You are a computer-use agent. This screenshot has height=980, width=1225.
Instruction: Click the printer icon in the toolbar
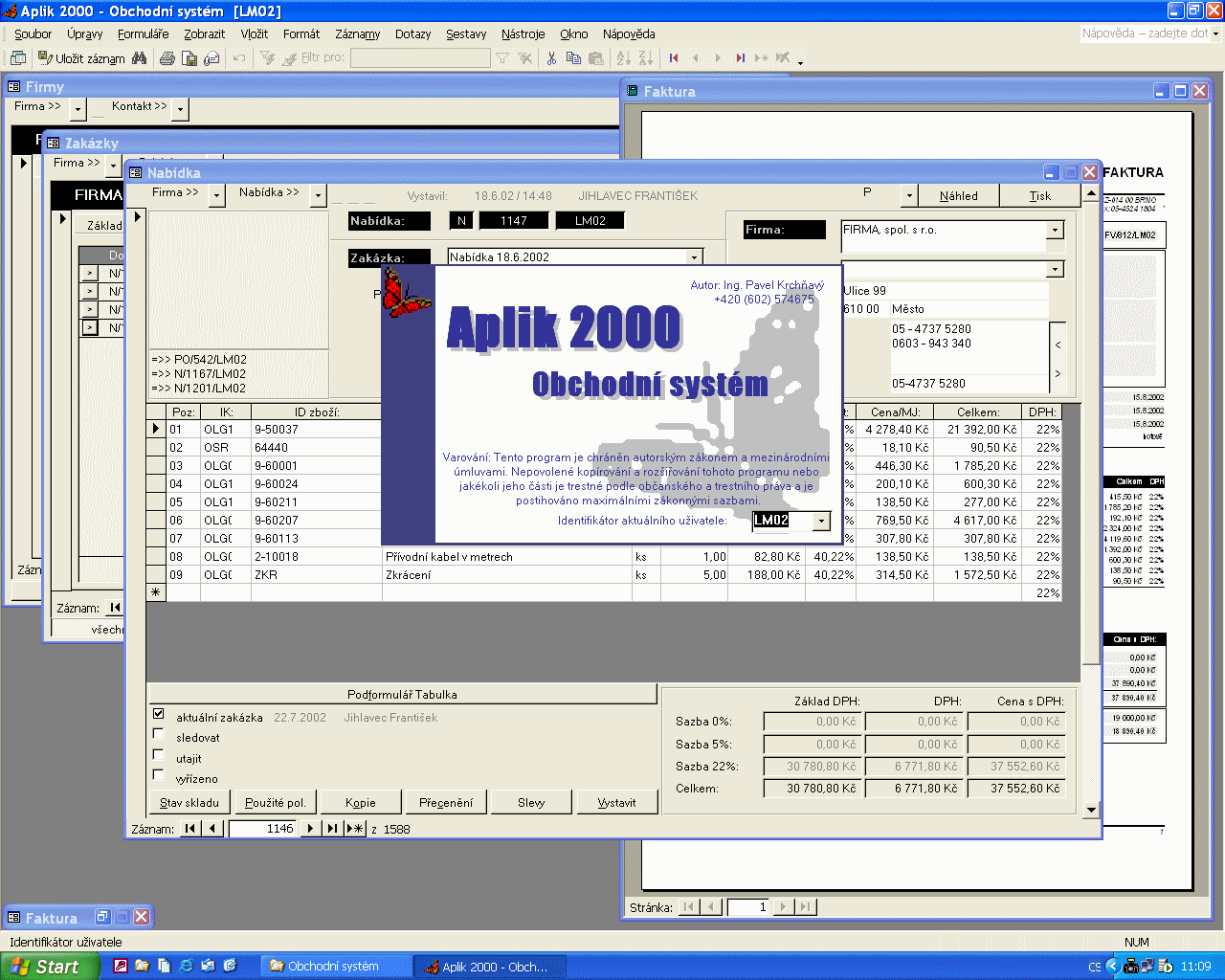point(167,58)
